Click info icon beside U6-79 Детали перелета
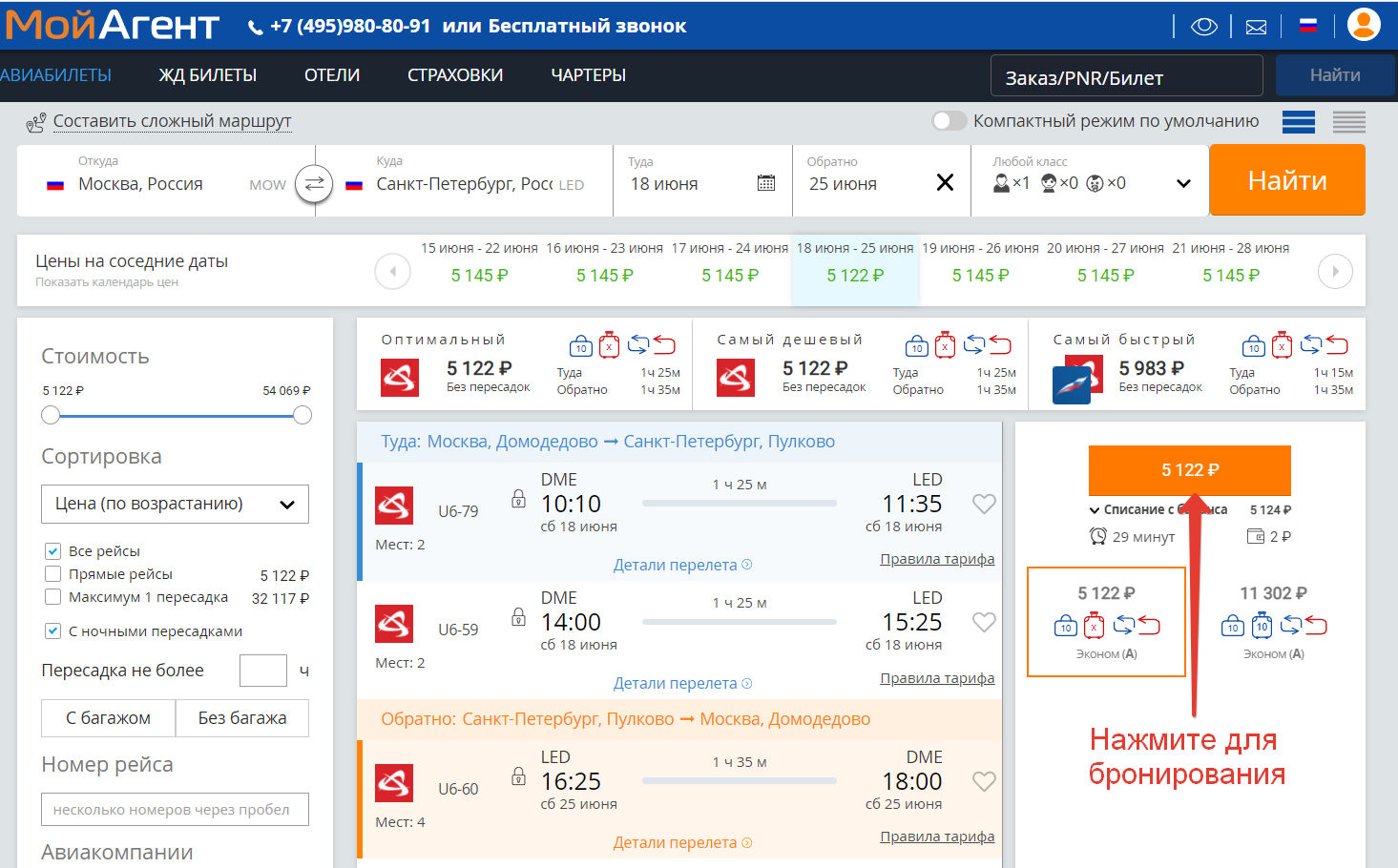The image size is (1398, 868). (747, 565)
